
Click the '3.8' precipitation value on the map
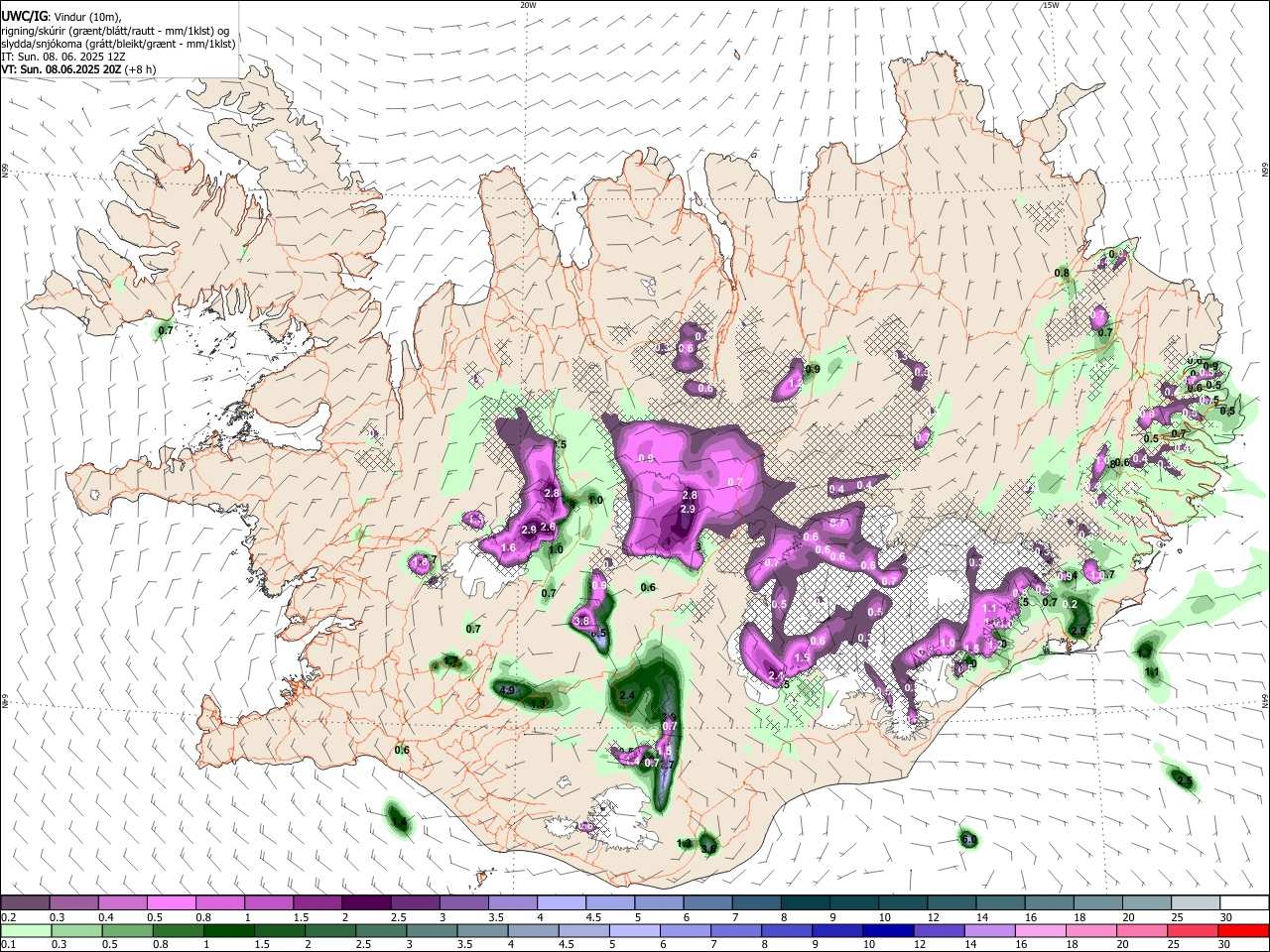tap(582, 621)
